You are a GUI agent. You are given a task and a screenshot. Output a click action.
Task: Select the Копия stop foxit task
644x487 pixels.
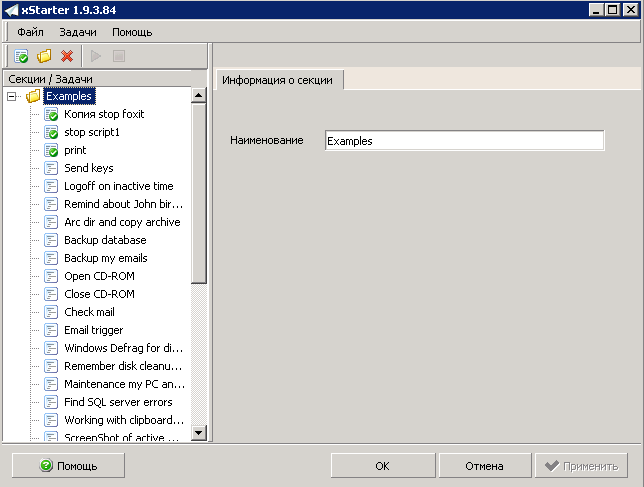(x=104, y=114)
